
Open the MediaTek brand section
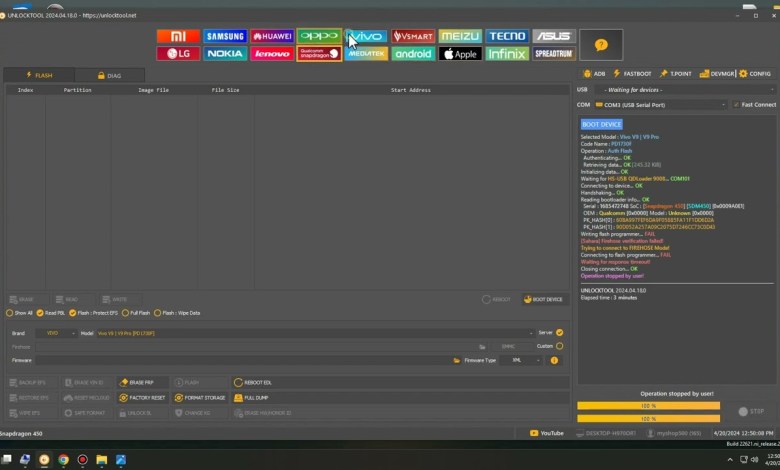(x=366, y=54)
